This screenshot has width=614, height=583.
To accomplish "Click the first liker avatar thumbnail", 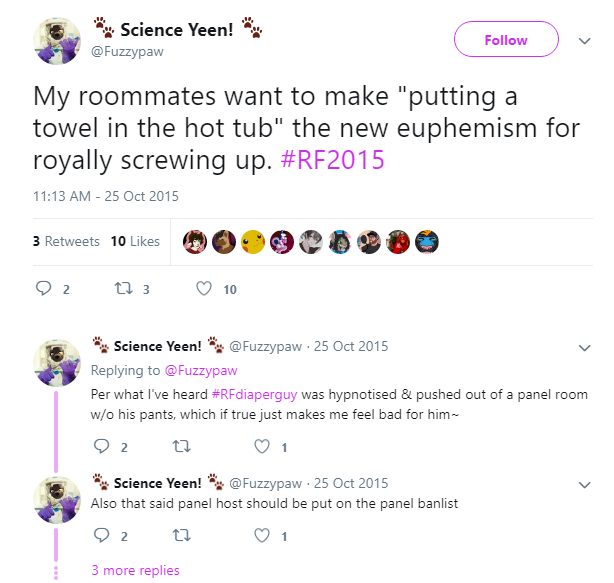I will coord(195,241).
